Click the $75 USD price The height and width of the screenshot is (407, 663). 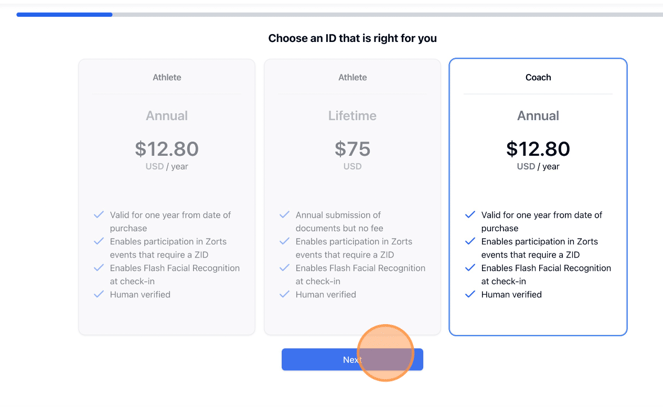(352, 149)
